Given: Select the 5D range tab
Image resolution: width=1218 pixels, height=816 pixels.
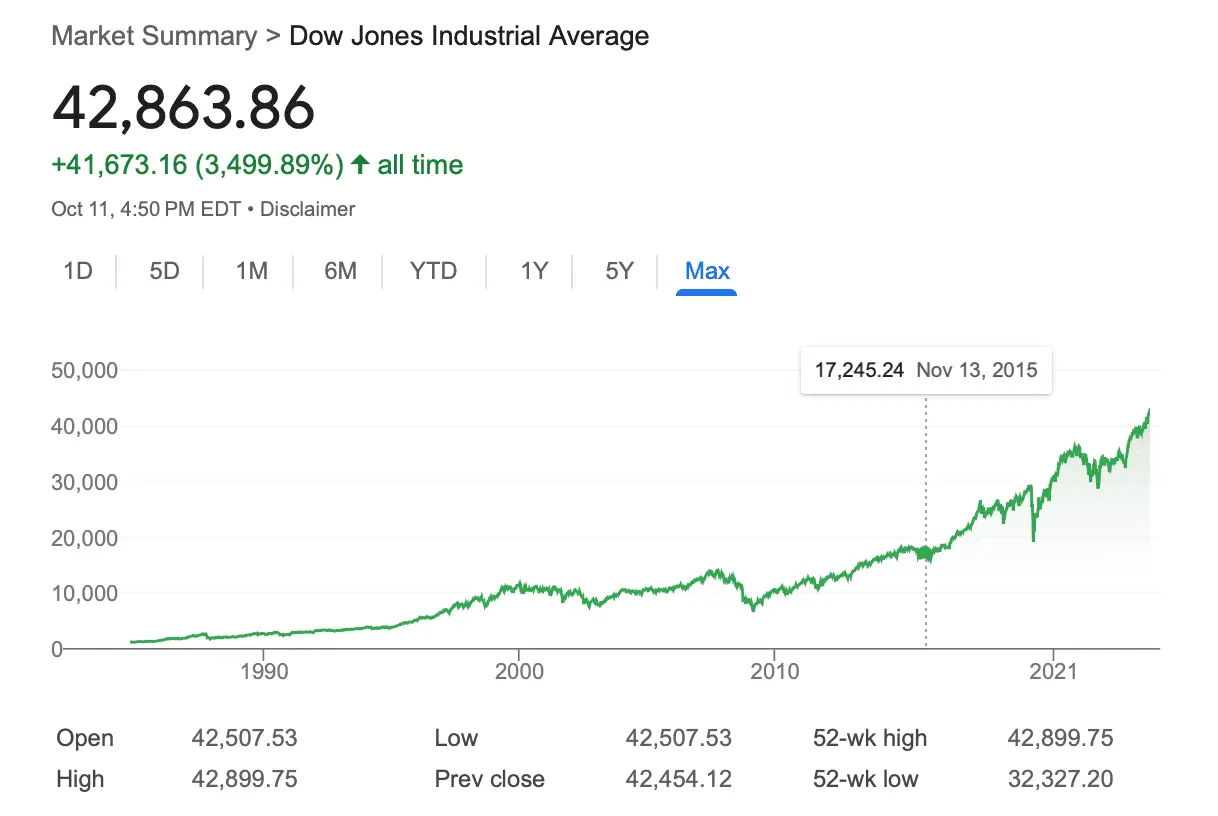Looking at the screenshot, I should (164, 271).
